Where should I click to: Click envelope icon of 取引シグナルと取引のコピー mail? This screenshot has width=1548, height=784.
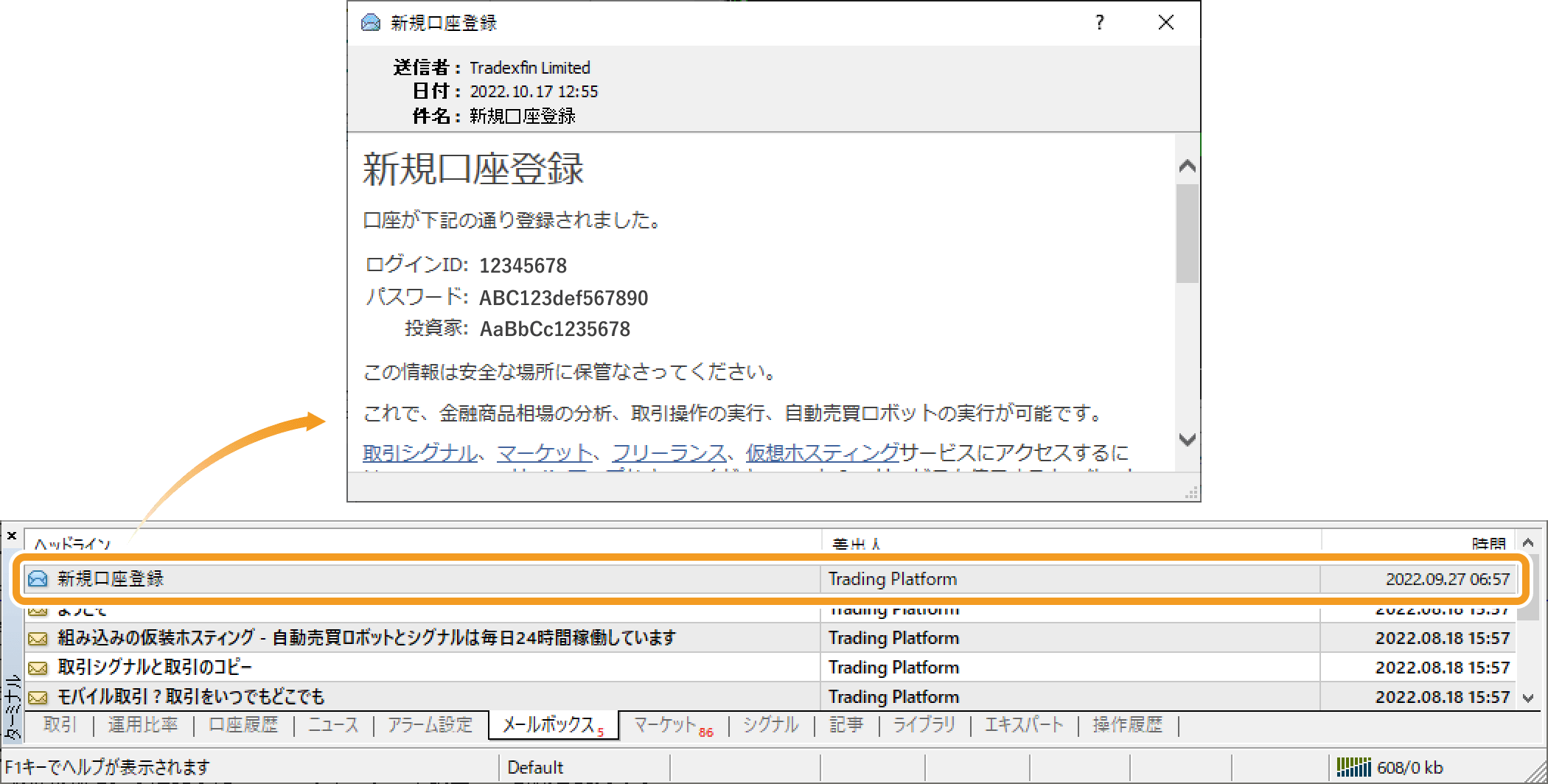(x=38, y=668)
